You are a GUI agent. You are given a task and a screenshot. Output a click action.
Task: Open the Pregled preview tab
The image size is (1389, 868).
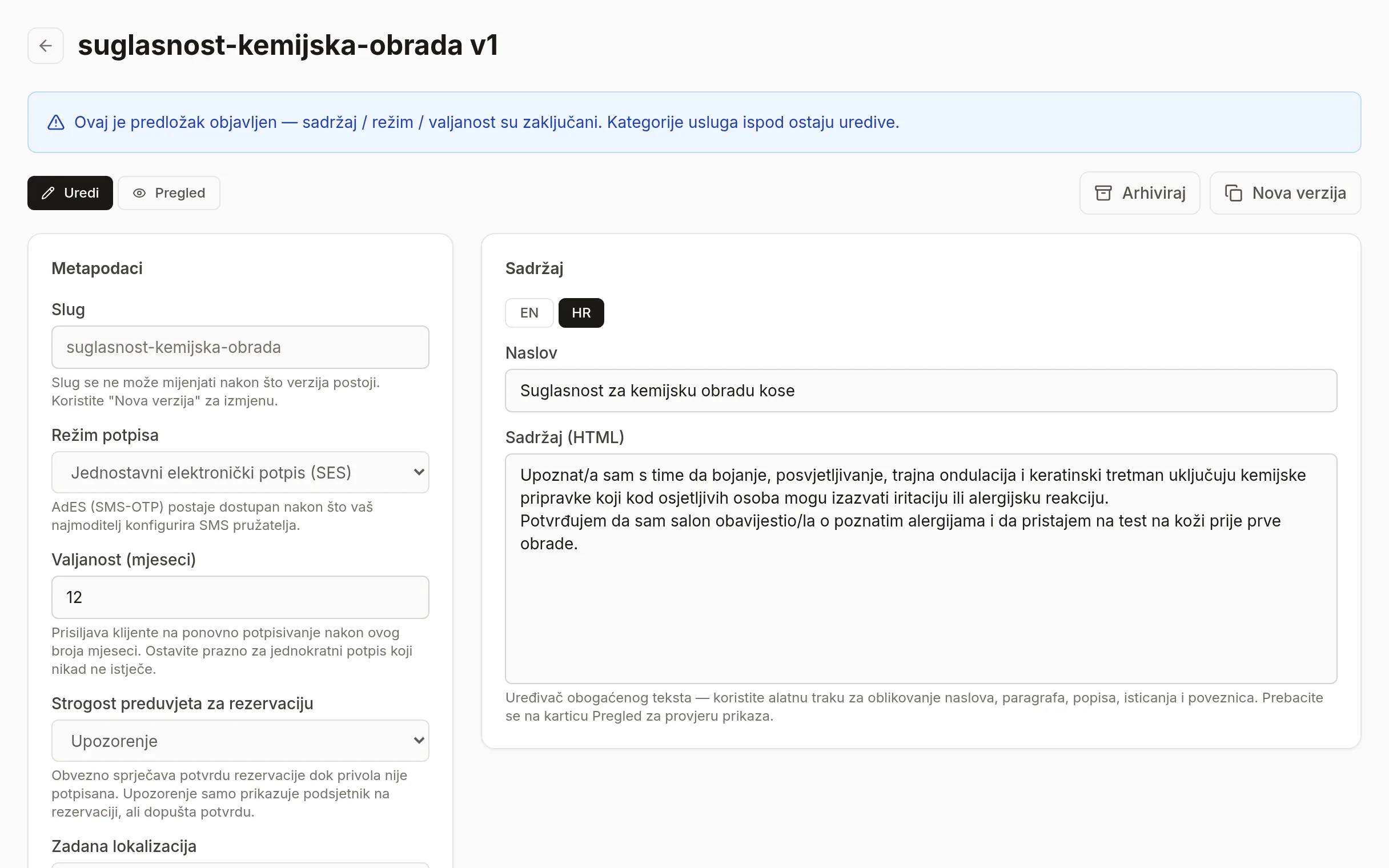coord(168,193)
